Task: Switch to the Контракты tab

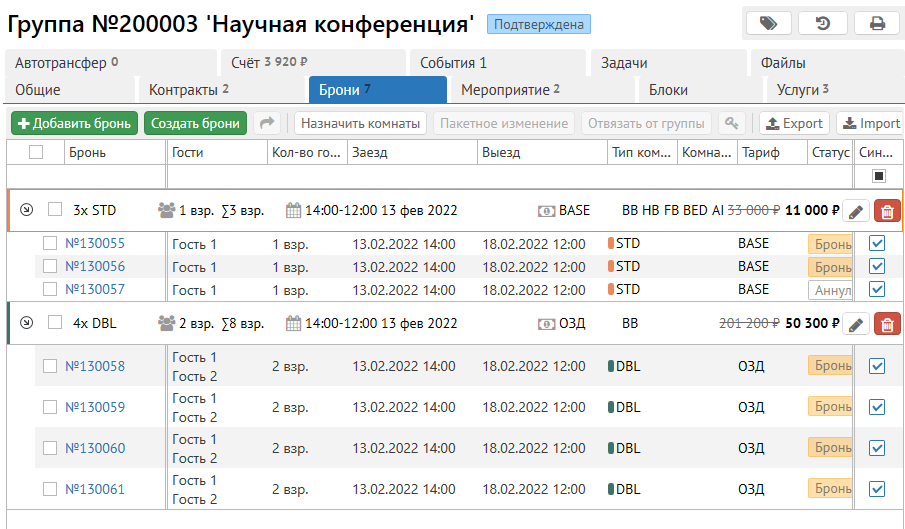Action: click(x=189, y=90)
